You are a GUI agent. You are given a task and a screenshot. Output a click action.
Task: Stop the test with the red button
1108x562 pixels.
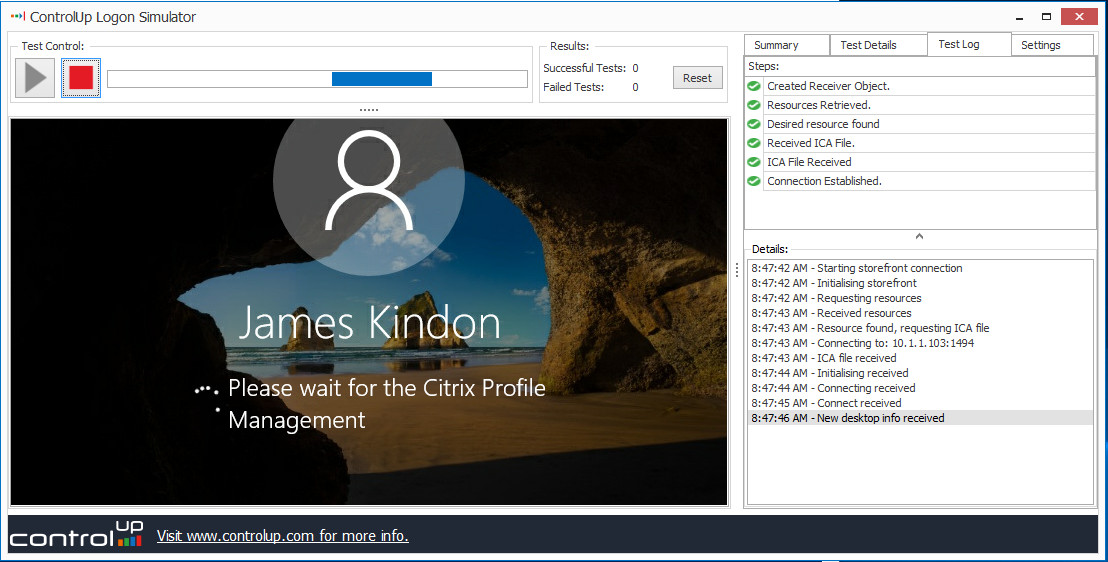point(81,78)
